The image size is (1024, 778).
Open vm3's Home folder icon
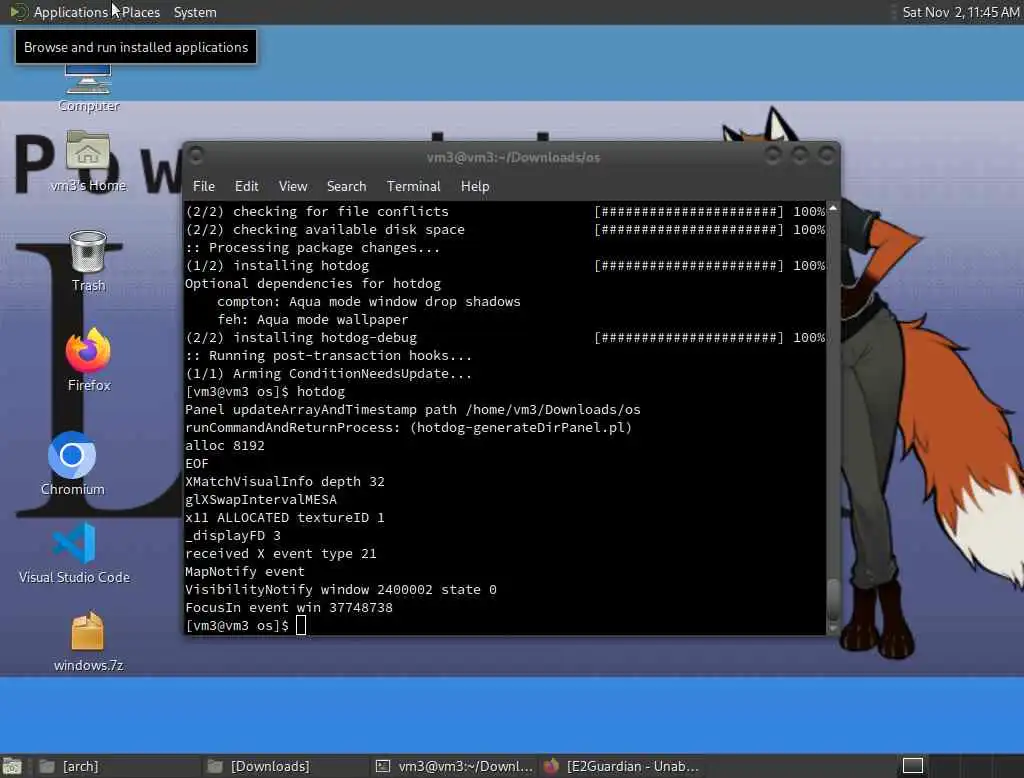(88, 161)
